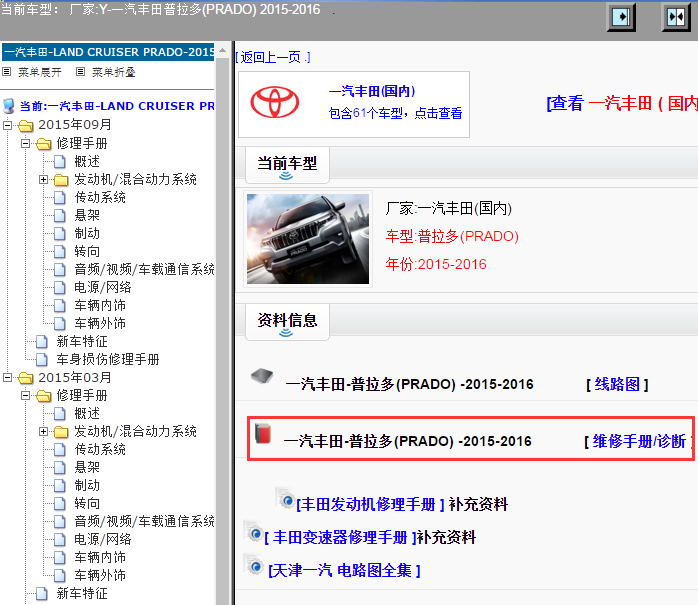
Task: Click the icon beside 丰田发动机修理手册
Action: (x=285, y=498)
